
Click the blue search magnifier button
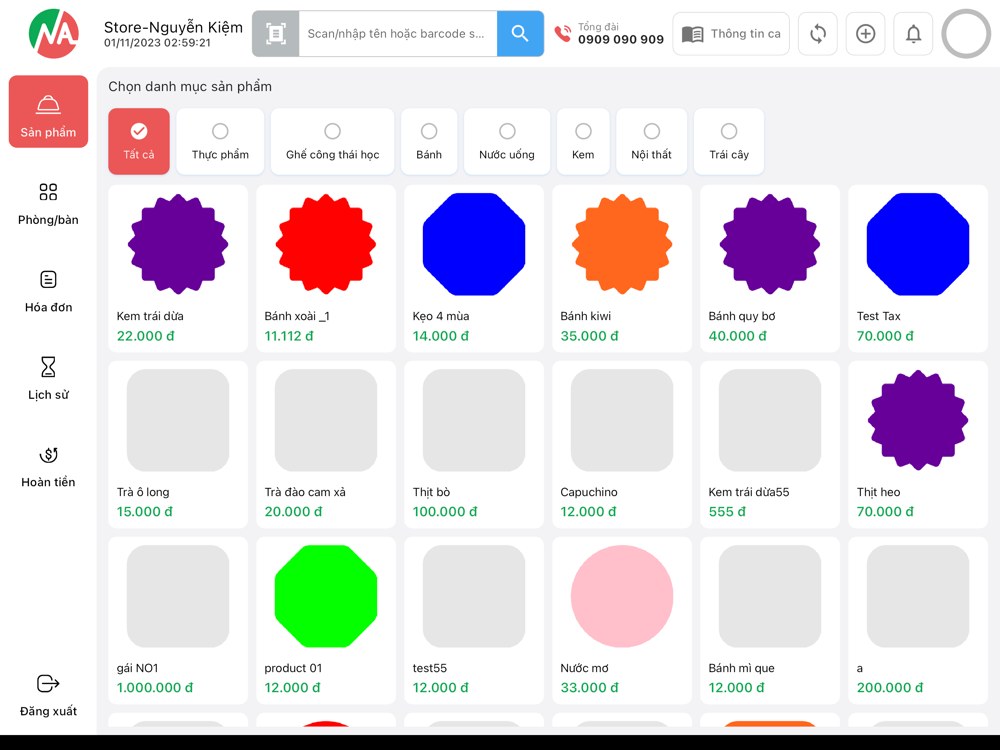click(520, 33)
